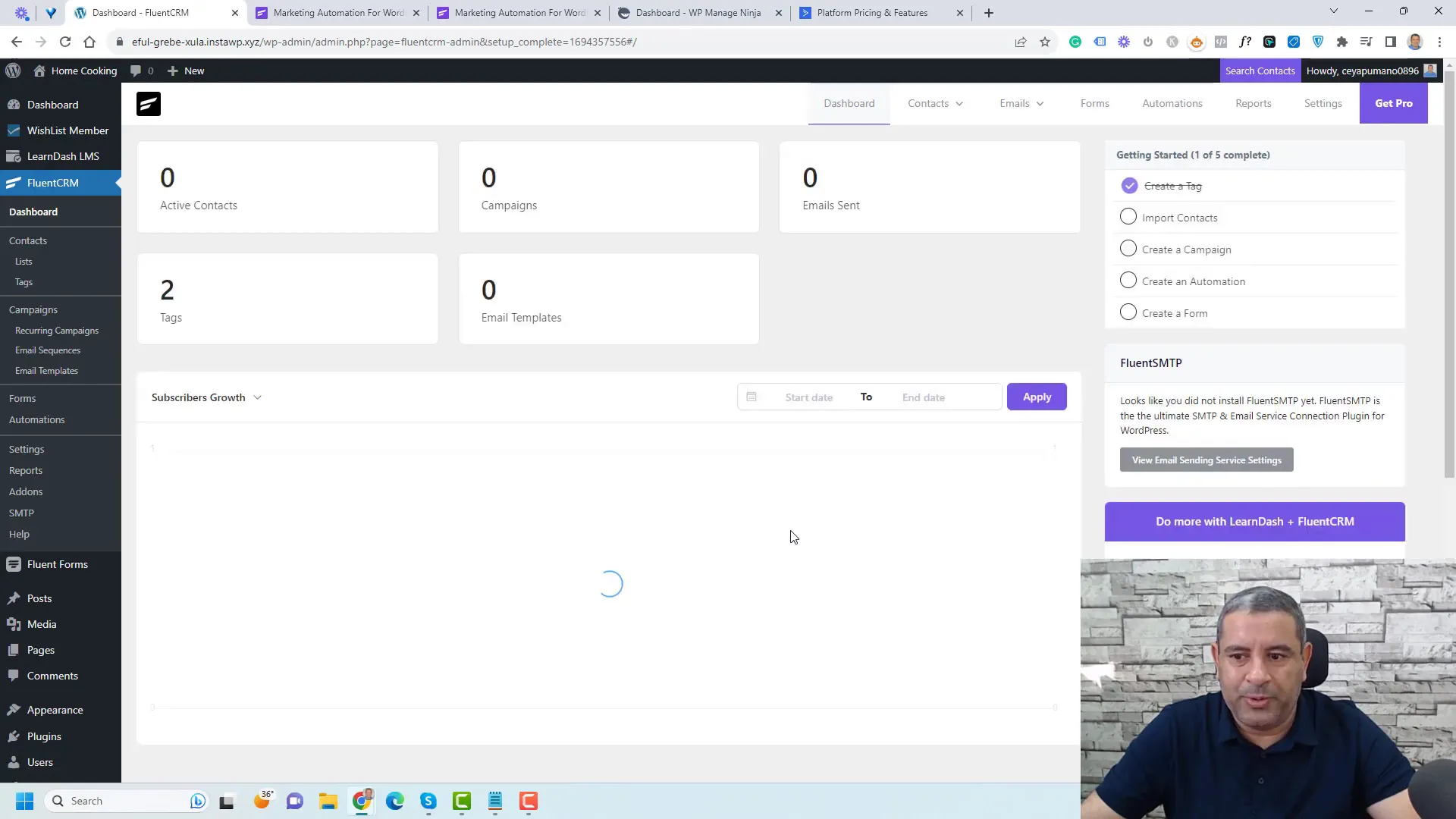Click the LearnDash LMS sidebar icon
This screenshot has height=819, width=1456.
click(14, 156)
